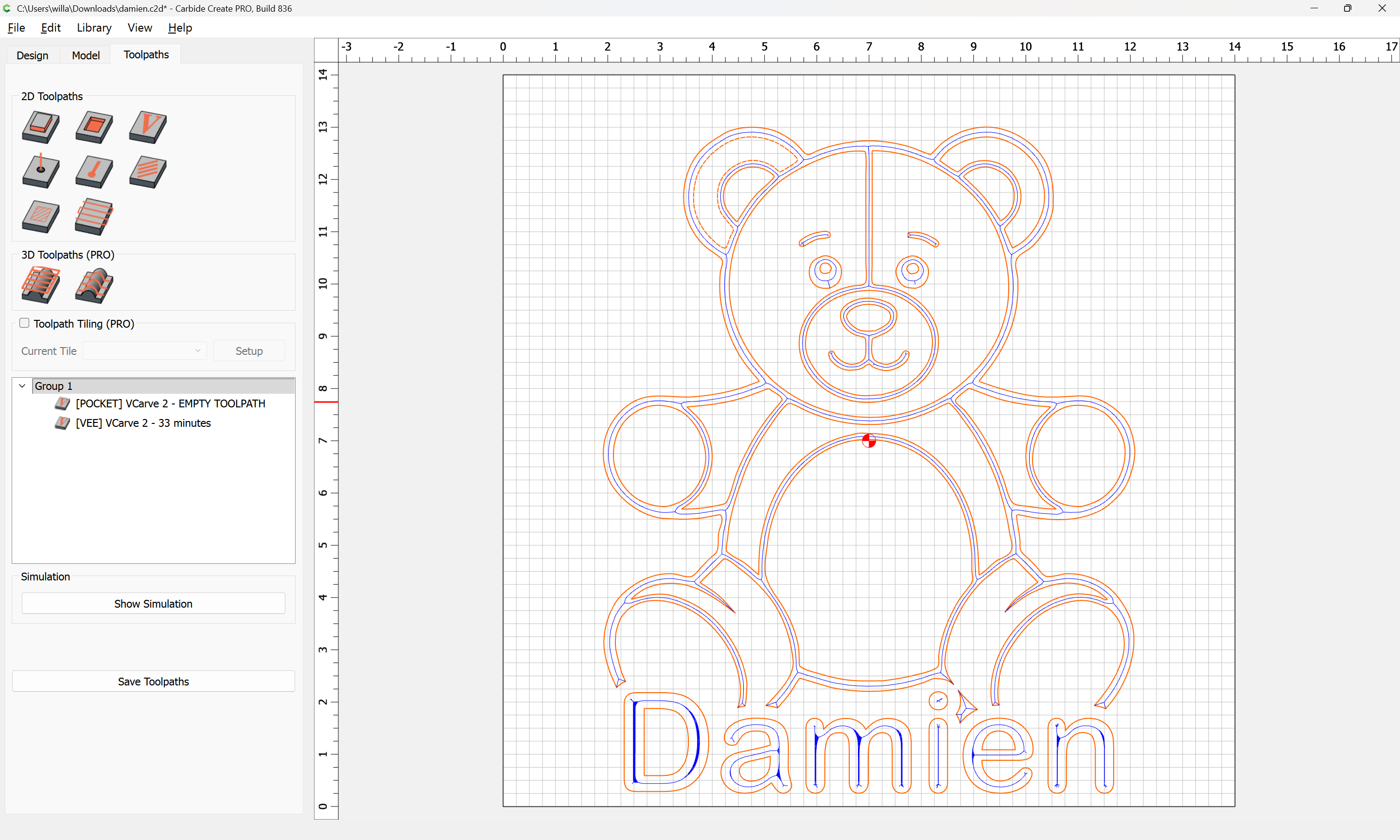Viewport: 1400px width, 840px height.
Task: Click the 3D Rough toolpath icon
Action: (x=41, y=285)
